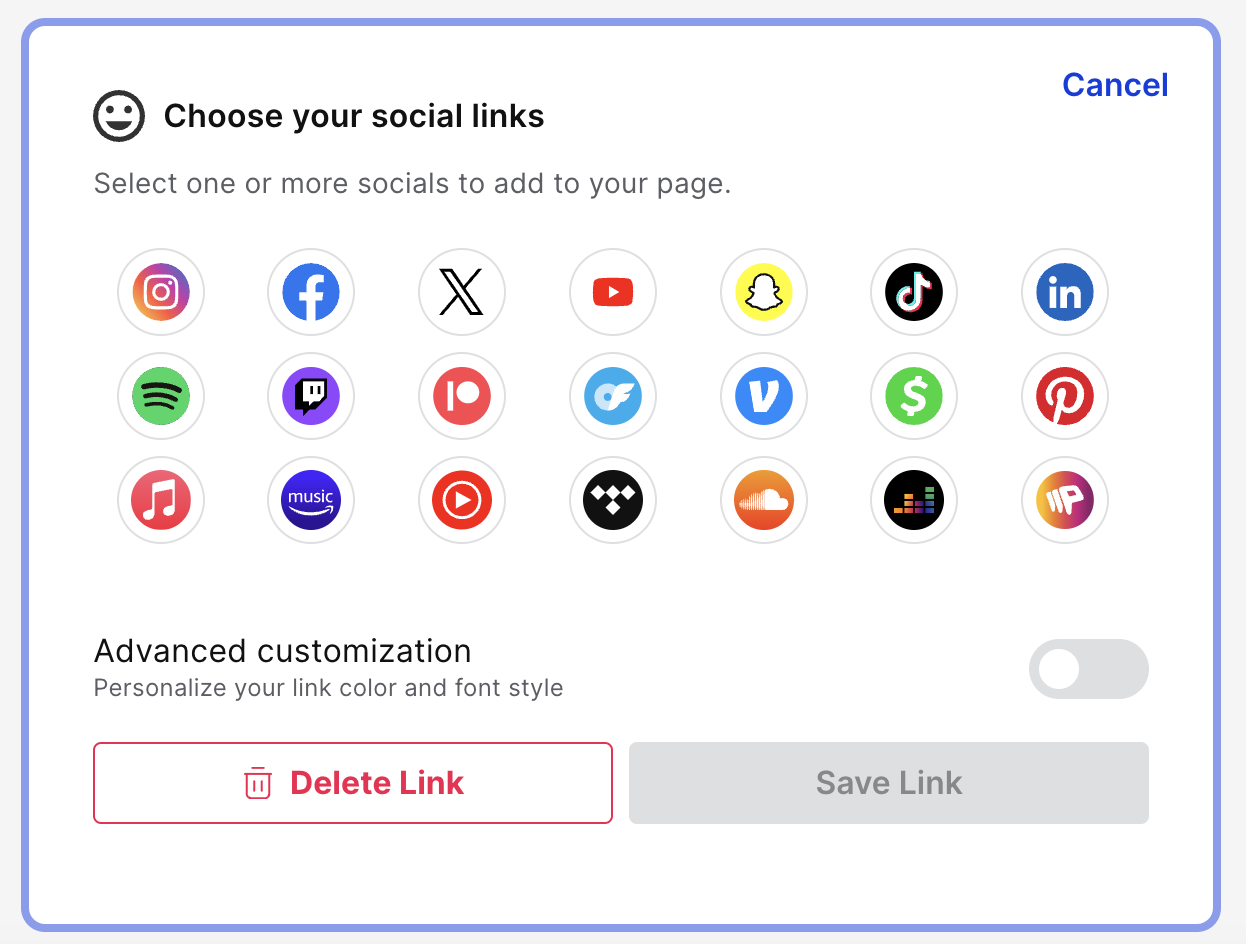Choose the Venmo icon

(x=764, y=396)
